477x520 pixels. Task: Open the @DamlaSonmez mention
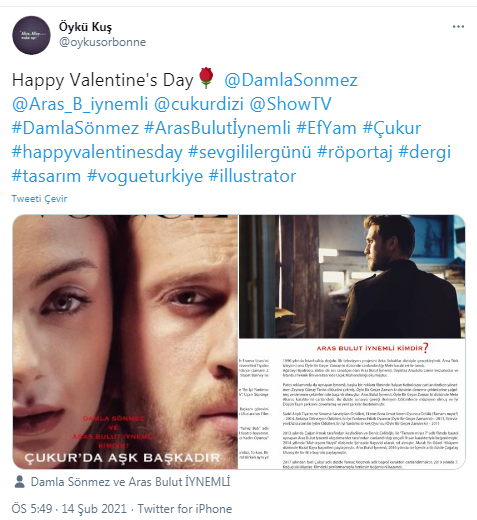[291, 80]
